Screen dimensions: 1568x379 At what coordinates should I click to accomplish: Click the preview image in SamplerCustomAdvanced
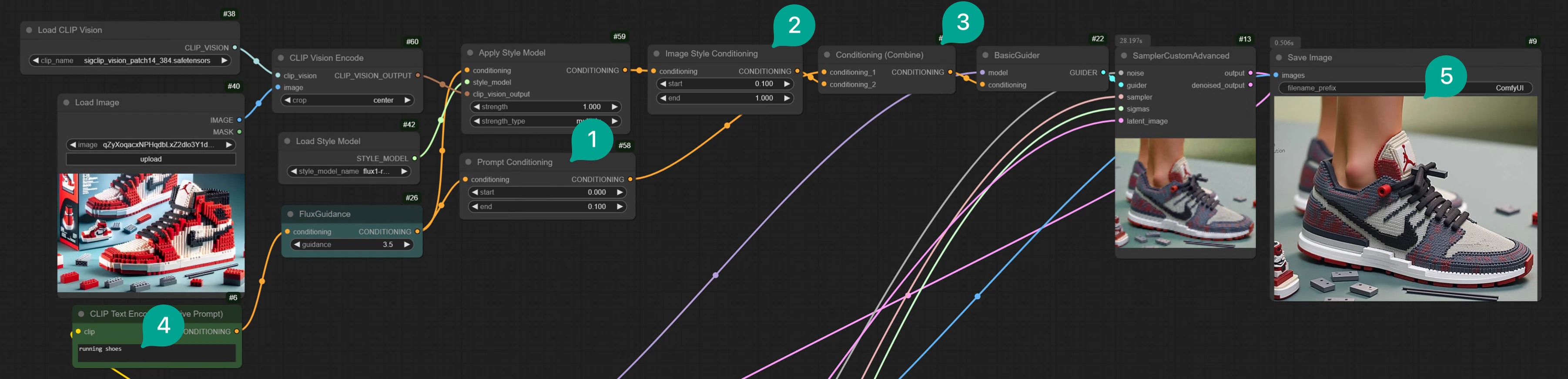click(x=1185, y=193)
